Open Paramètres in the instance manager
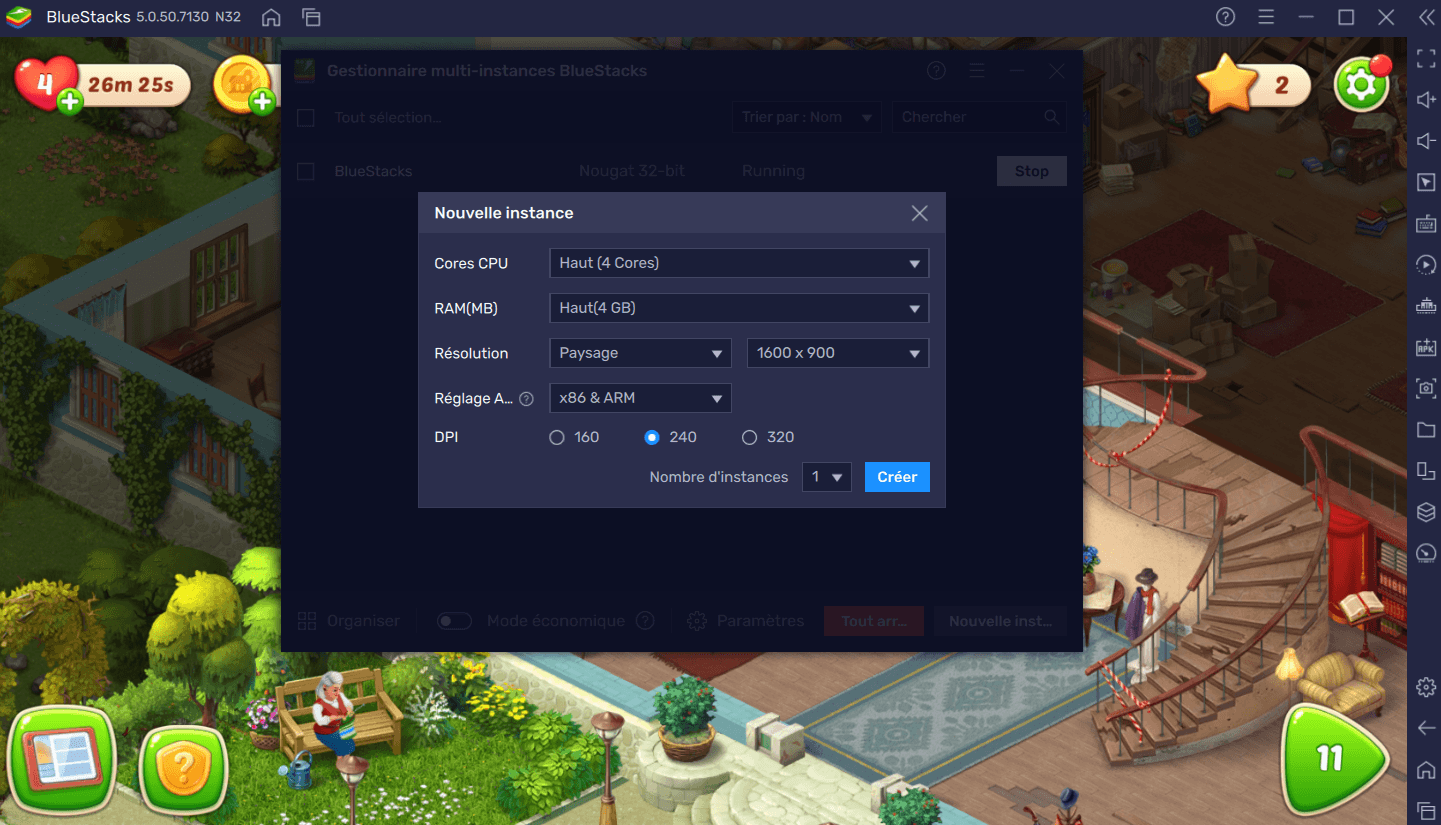The image size is (1441, 825). pos(746,621)
